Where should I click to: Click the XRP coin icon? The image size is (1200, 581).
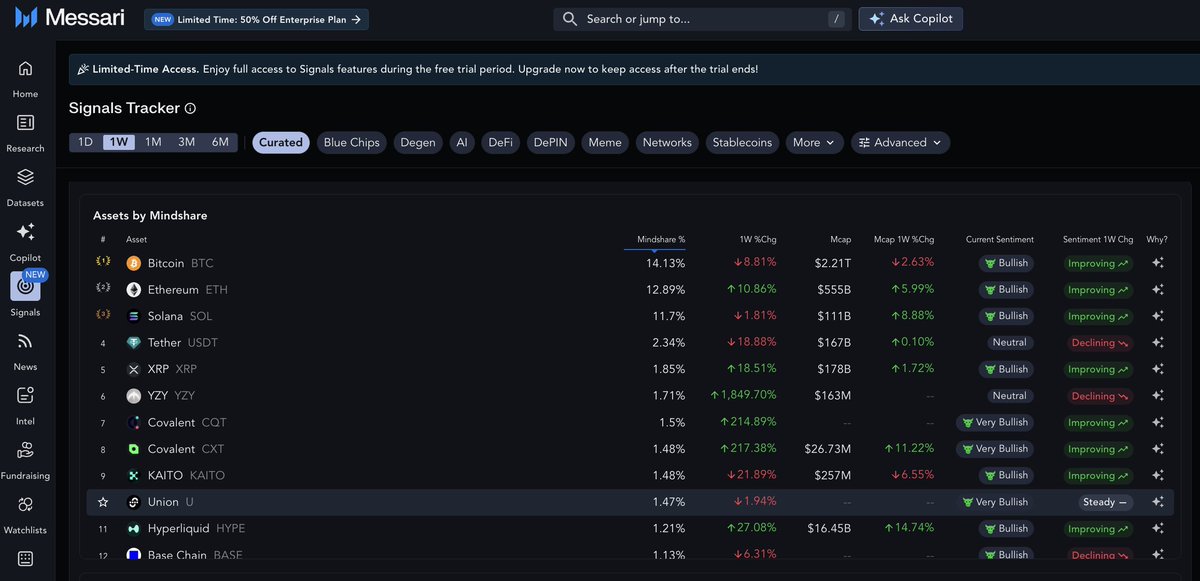pos(134,369)
